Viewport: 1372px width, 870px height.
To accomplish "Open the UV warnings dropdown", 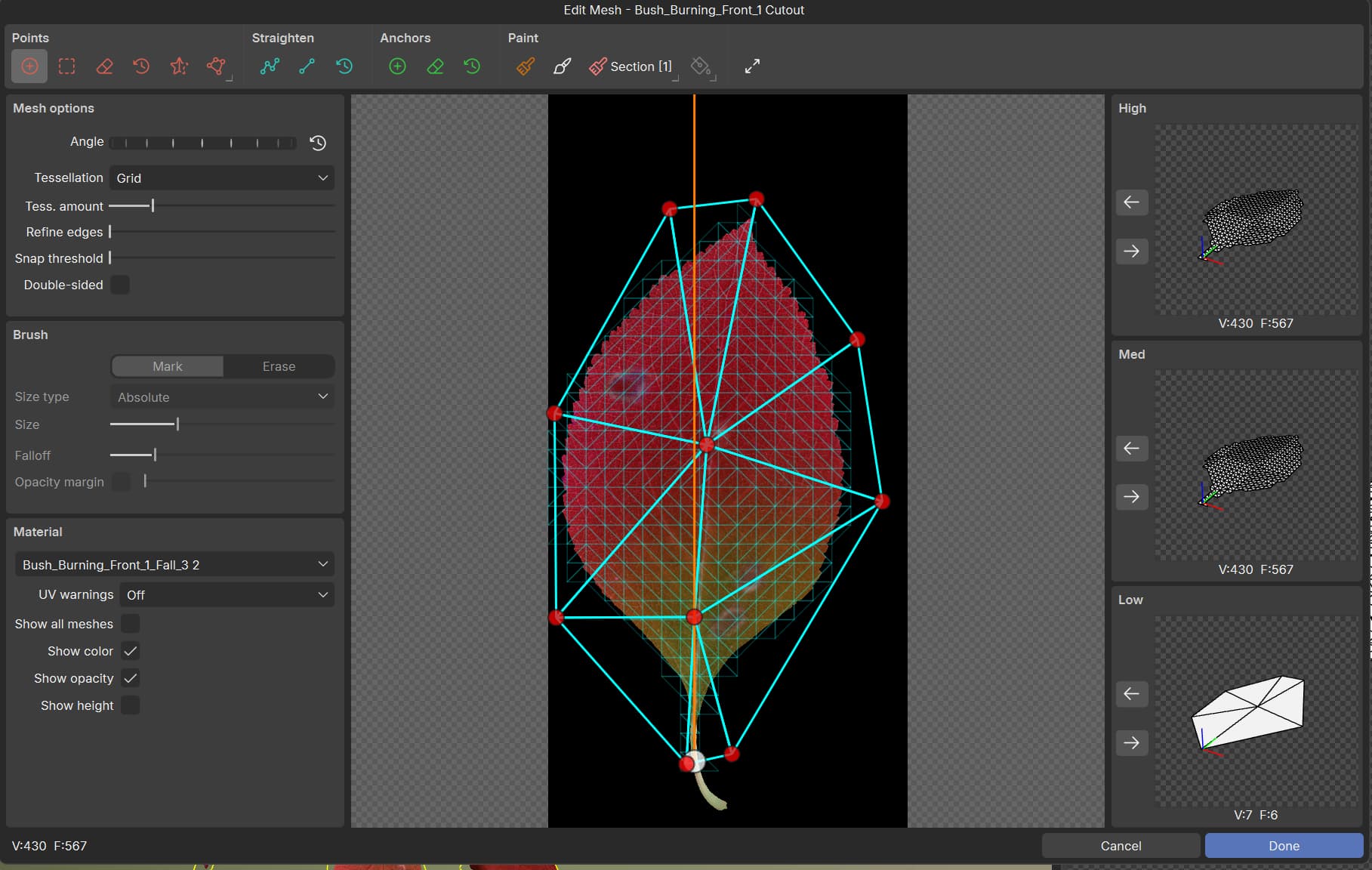I will 226,595.
